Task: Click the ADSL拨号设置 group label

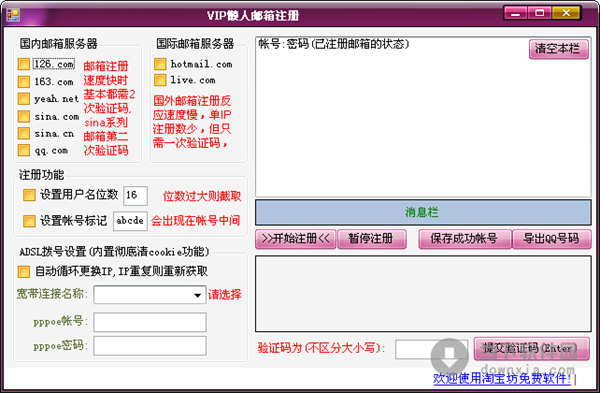Action: pyautogui.click(x=114, y=251)
